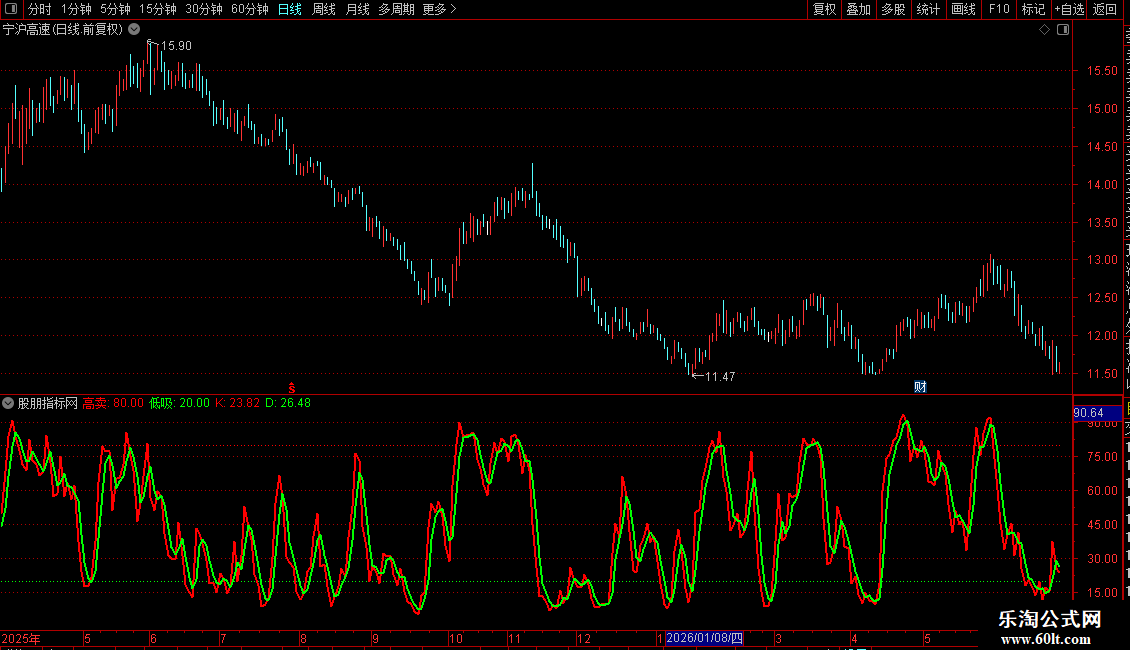Click the K: 23.82 value
Viewport: 1130px width, 650px height.
(237, 403)
